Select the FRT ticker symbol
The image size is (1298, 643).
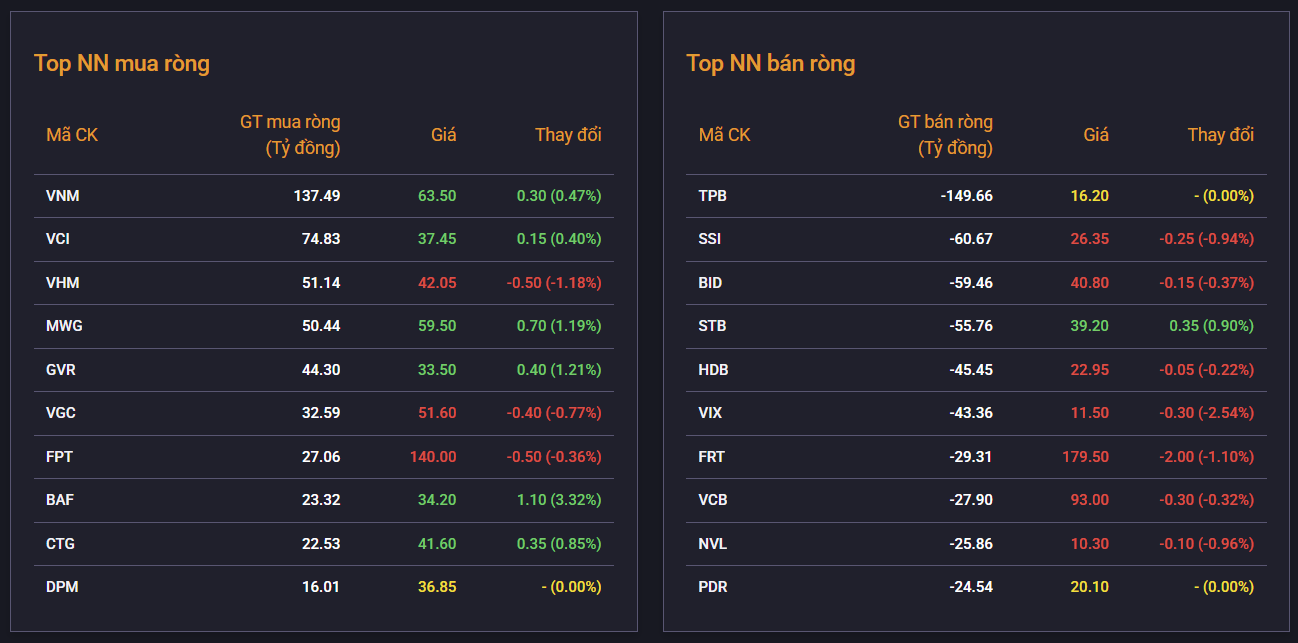[x=712, y=457]
